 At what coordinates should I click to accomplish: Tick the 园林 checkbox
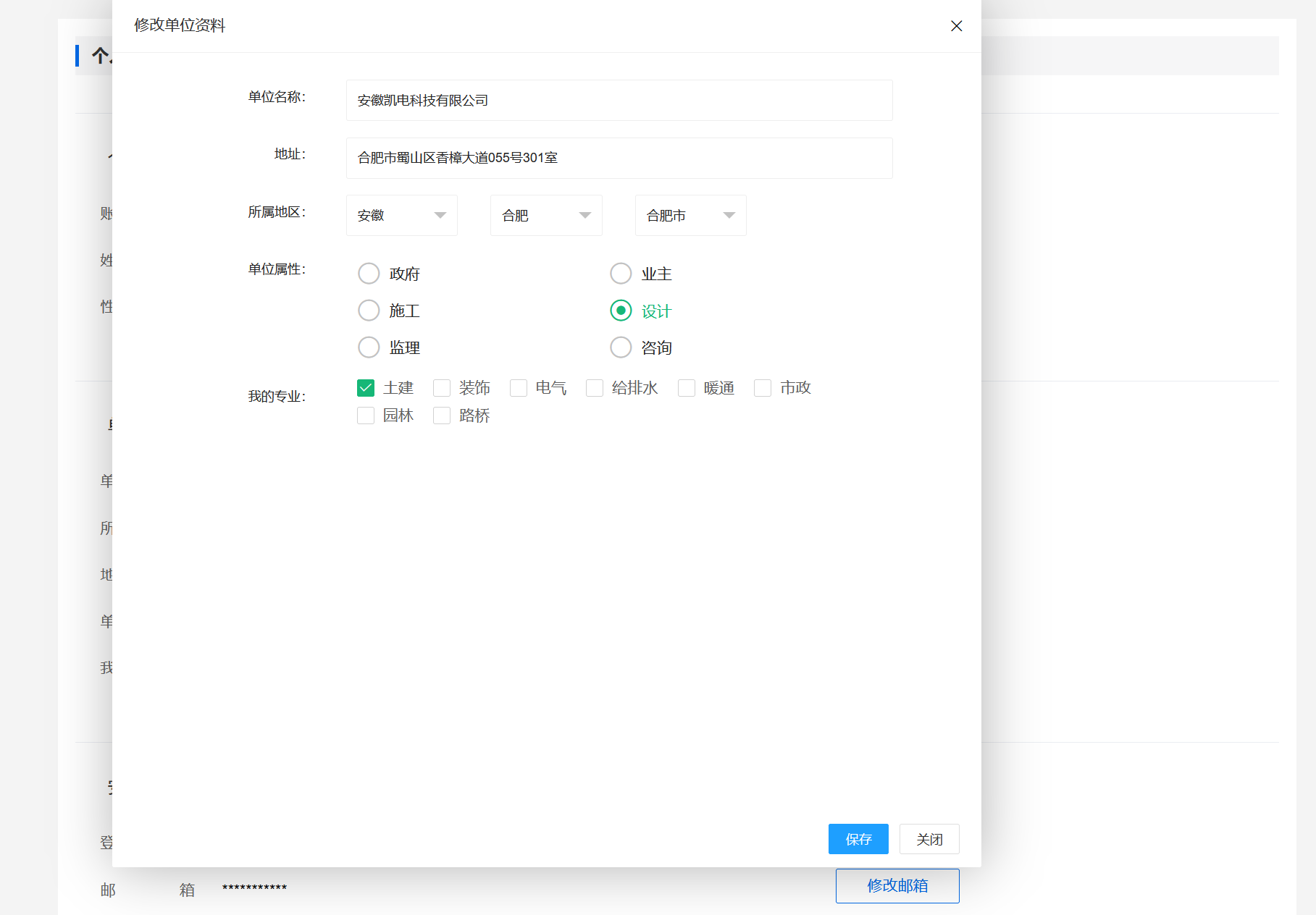point(366,416)
